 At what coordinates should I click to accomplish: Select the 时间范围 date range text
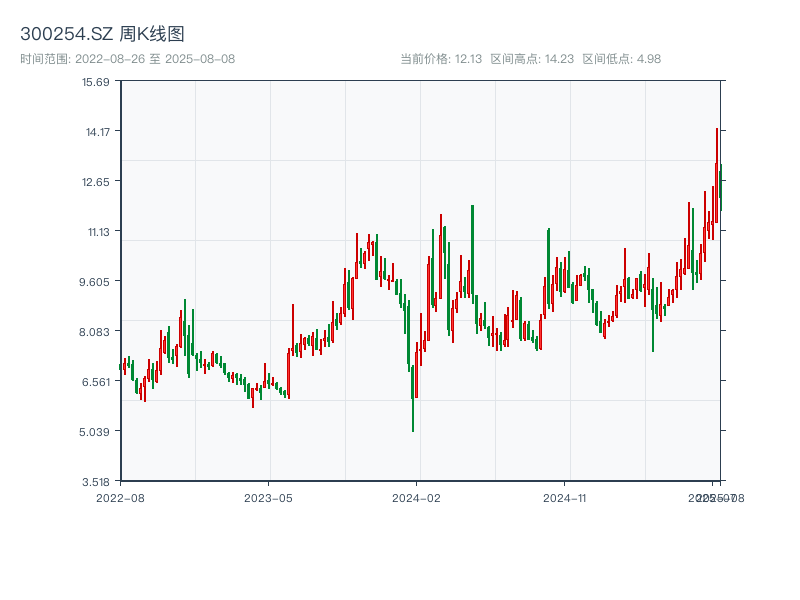click(127, 59)
